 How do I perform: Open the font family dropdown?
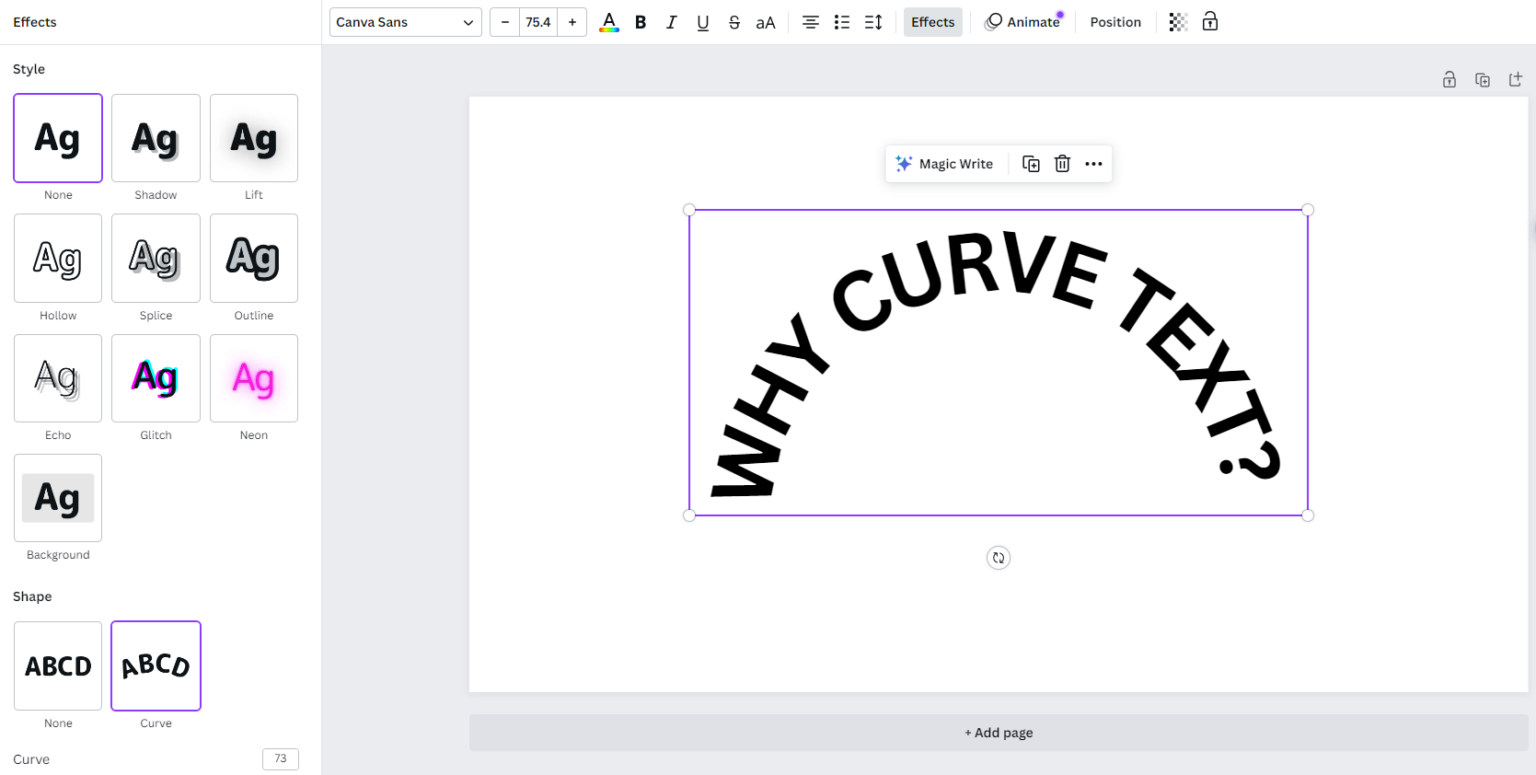[405, 21]
